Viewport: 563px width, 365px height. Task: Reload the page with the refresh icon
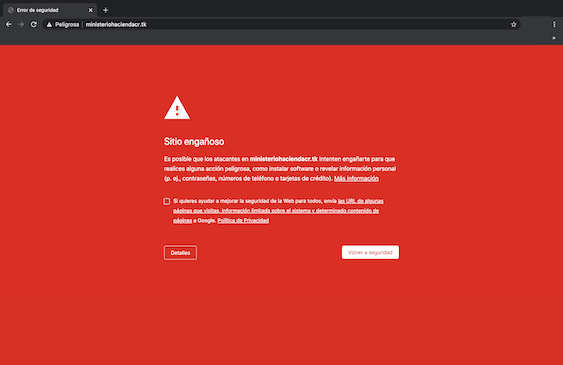pos(33,24)
